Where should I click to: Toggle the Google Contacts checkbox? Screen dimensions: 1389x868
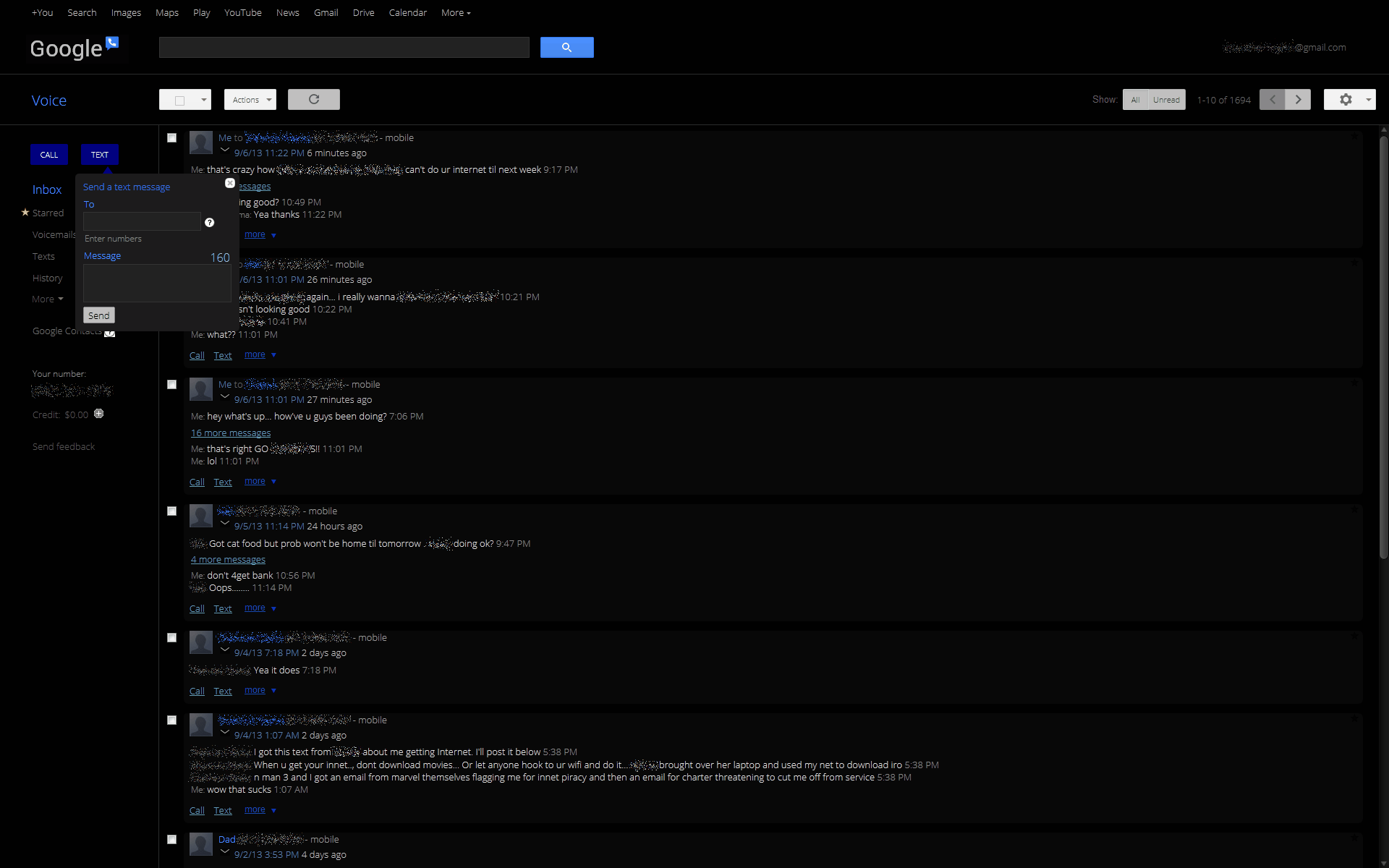[x=110, y=333]
